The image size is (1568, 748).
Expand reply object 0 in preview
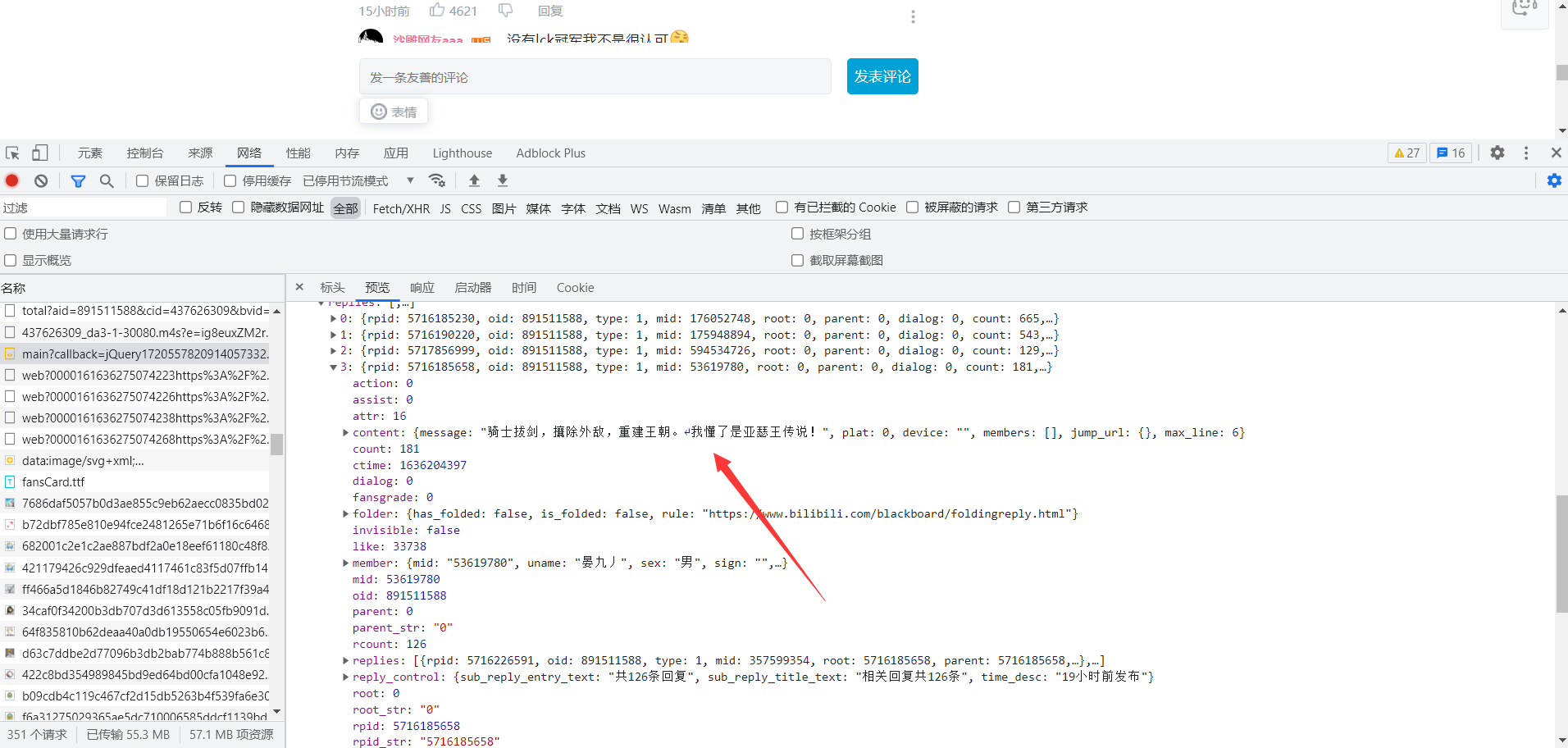[x=333, y=318]
